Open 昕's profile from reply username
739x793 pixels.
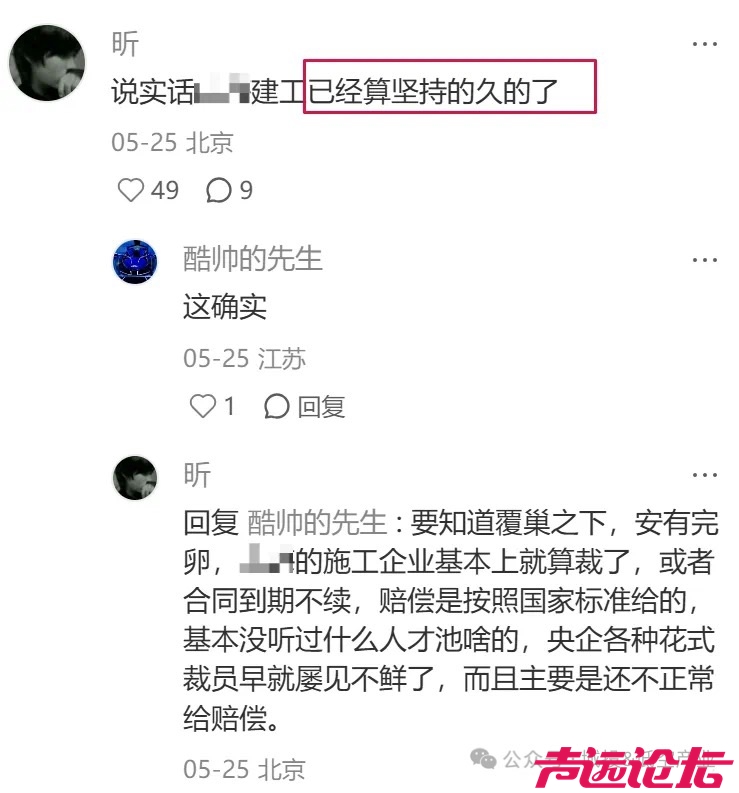point(197,475)
